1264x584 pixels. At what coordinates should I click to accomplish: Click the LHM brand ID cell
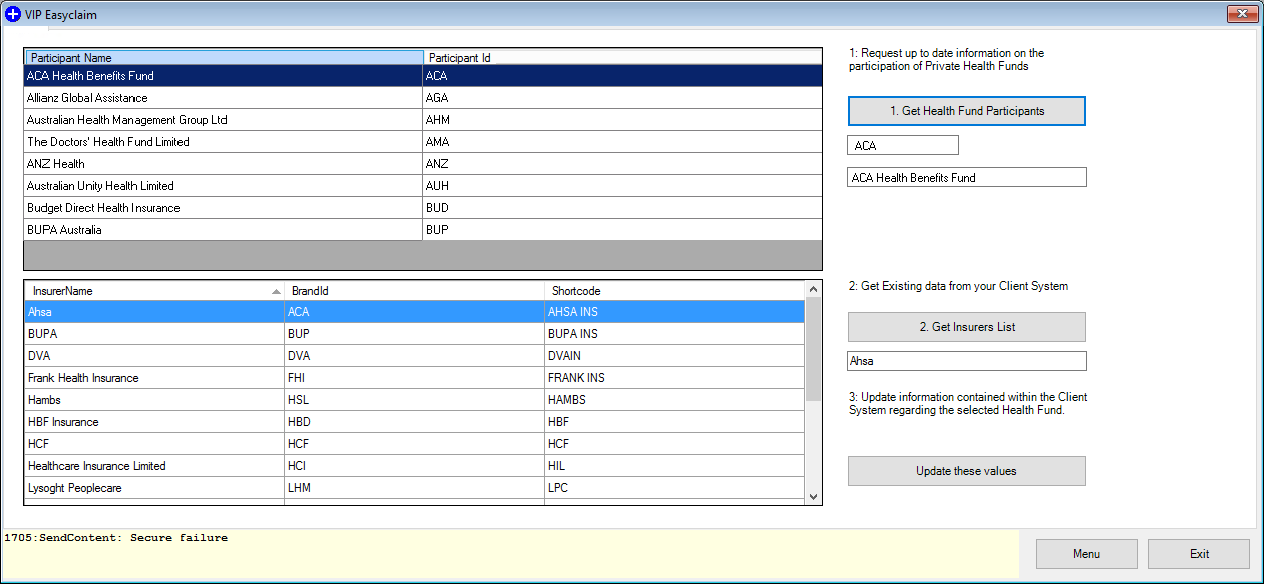pos(414,488)
